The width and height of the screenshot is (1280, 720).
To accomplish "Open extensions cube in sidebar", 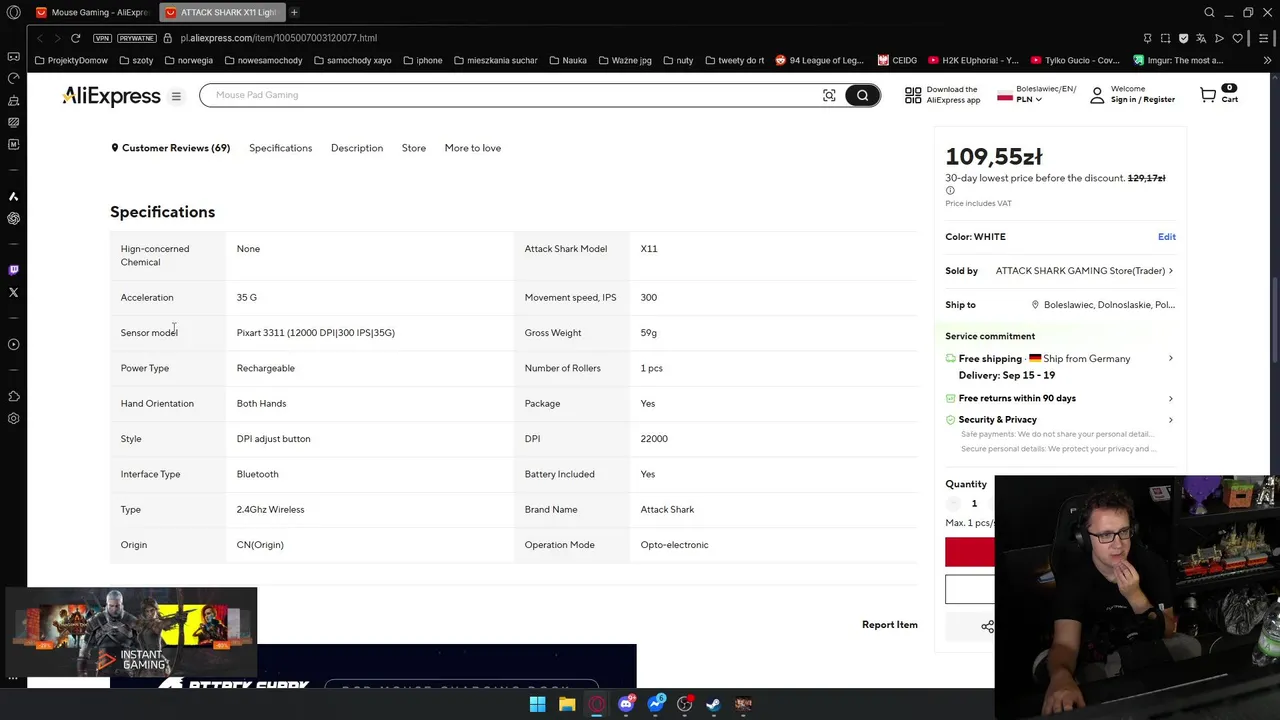I will [x=13, y=396].
